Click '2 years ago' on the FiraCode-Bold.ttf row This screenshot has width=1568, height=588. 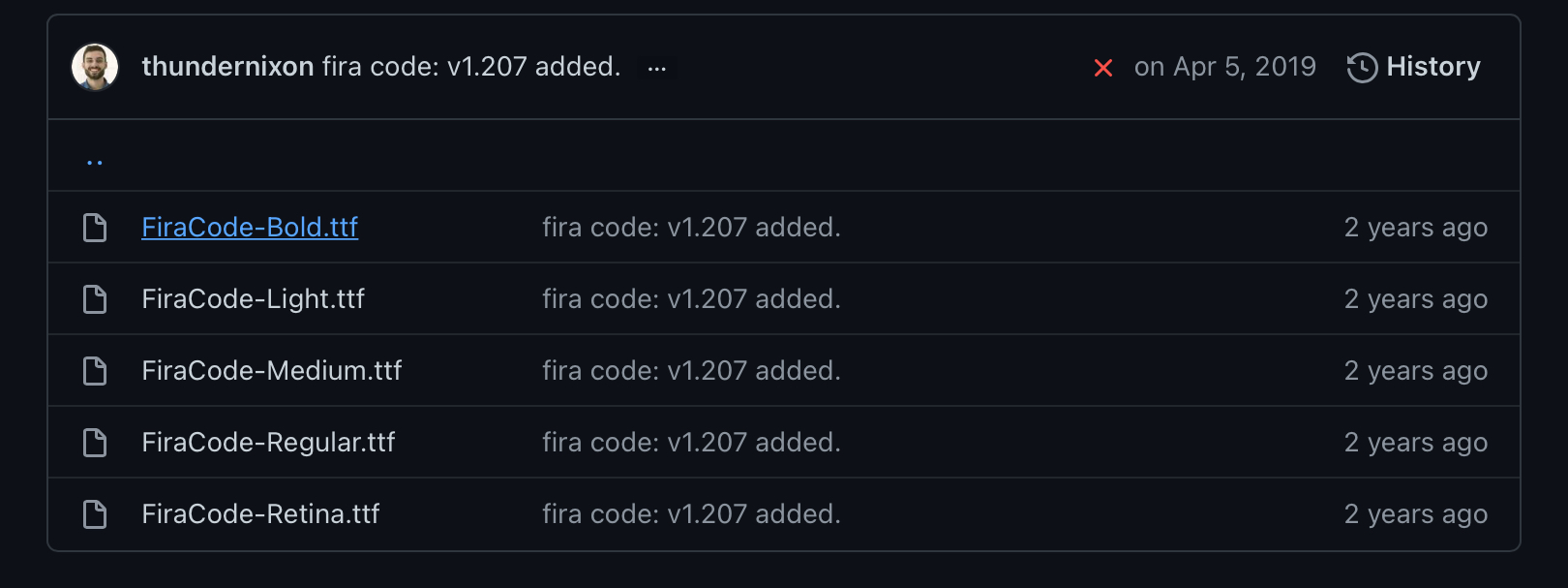tap(1416, 227)
